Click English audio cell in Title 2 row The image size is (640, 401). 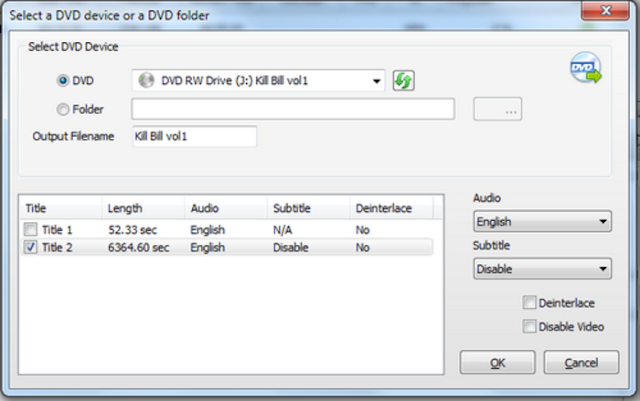(x=208, y=247)
